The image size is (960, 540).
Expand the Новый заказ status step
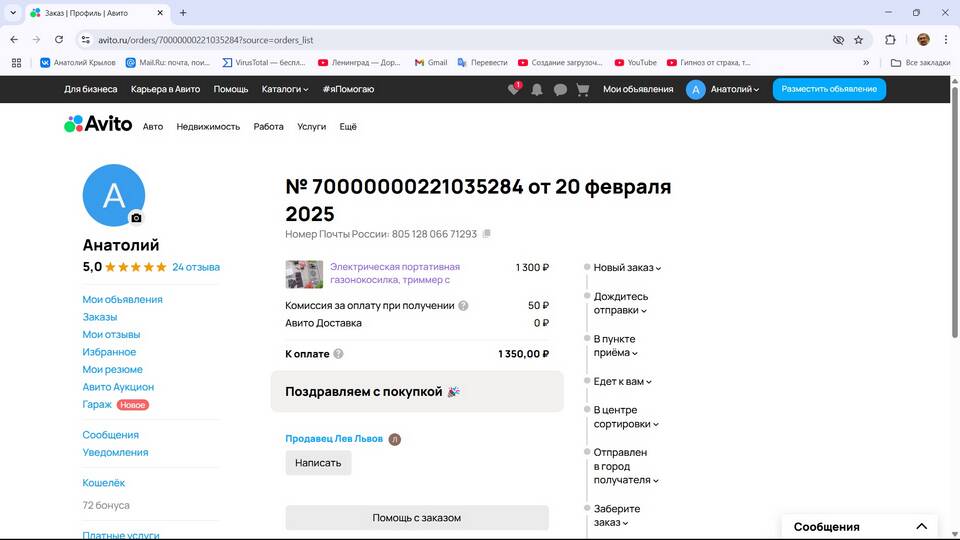(627, 268)
